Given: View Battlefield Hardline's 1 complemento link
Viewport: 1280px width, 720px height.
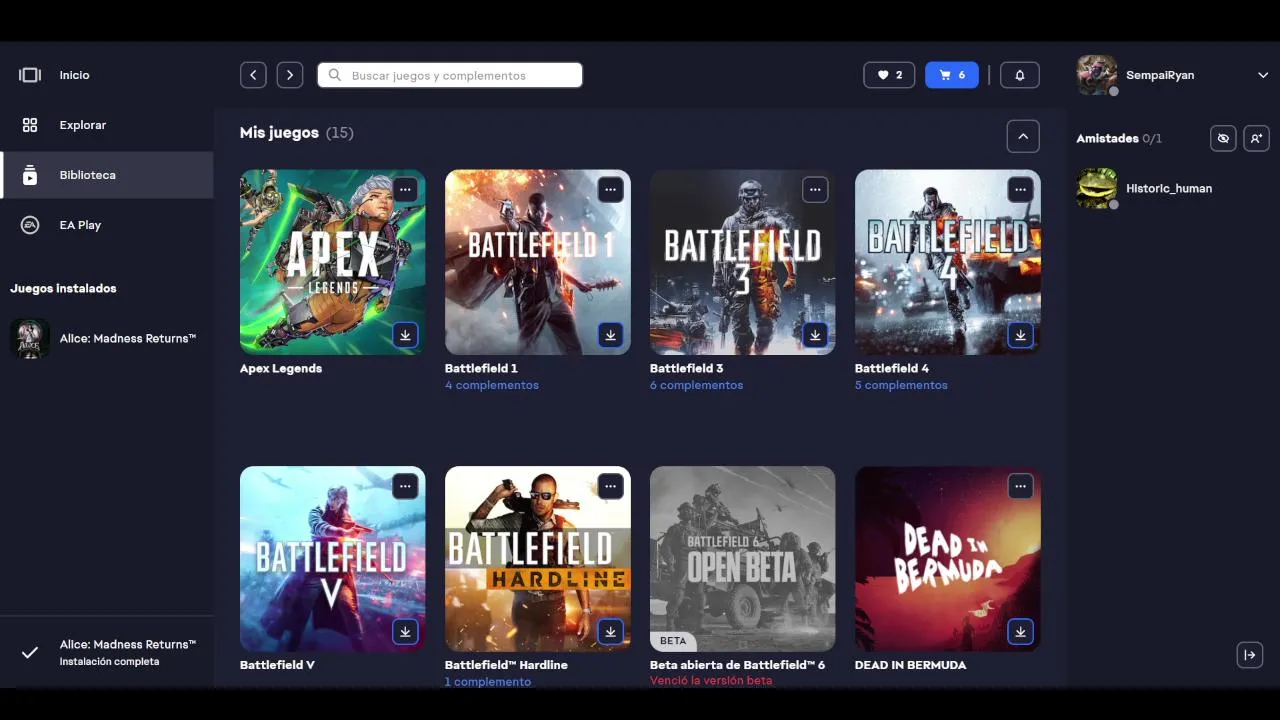Looking at the screenshot, I should pos(488,682).
